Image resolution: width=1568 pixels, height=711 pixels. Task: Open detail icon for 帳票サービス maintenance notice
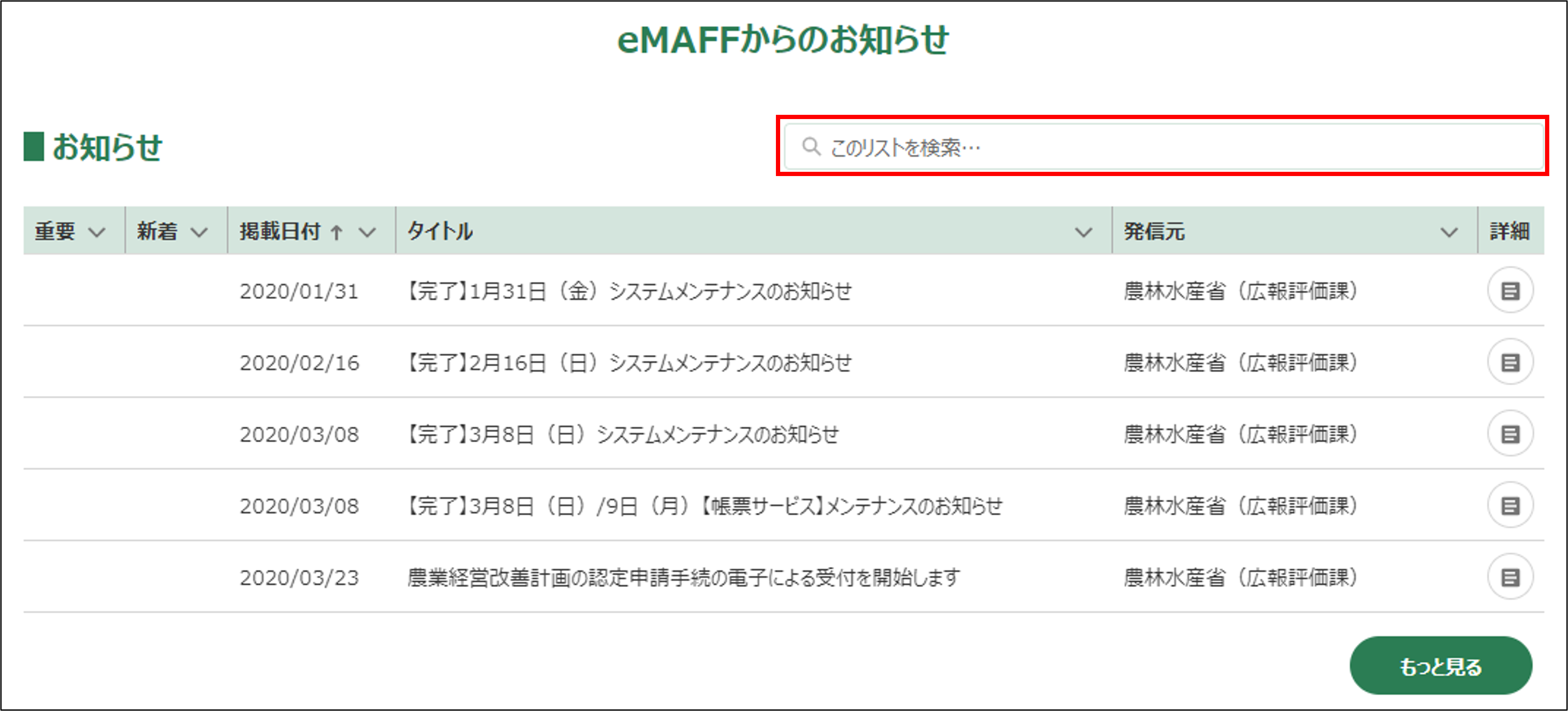1510,505
